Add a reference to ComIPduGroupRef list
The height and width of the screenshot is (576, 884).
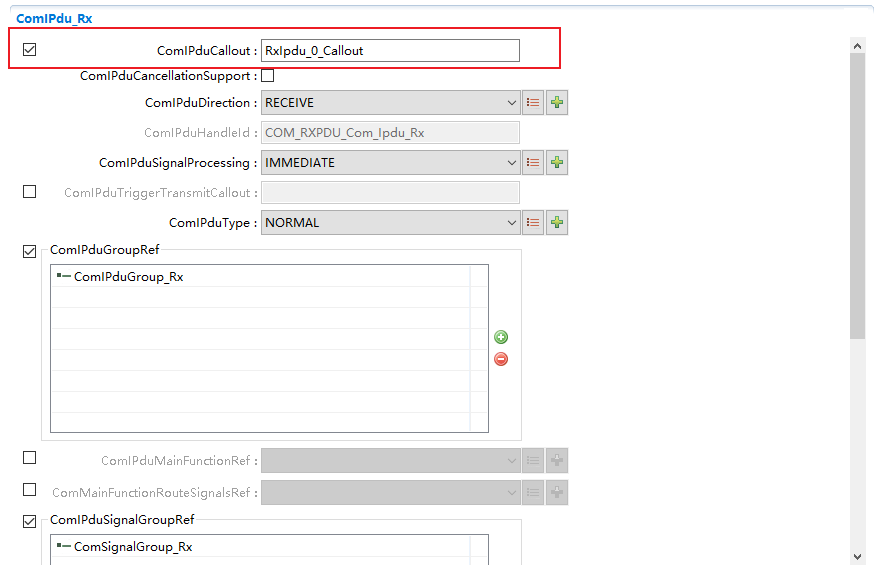(501, 338)
